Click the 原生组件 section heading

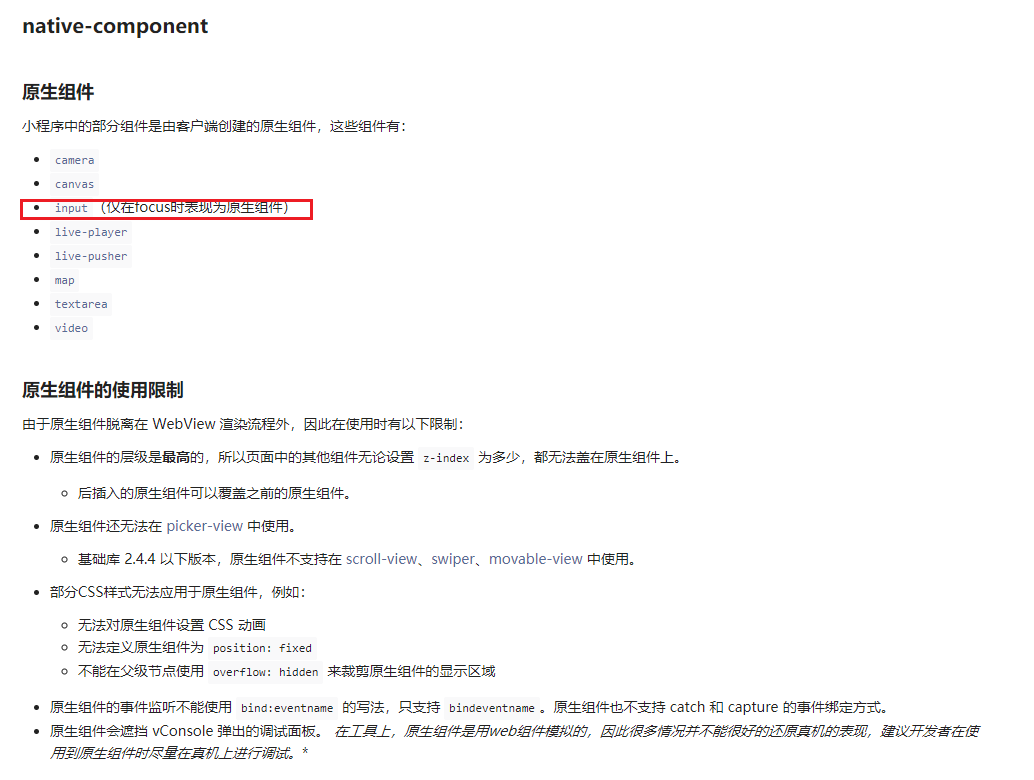58,92
